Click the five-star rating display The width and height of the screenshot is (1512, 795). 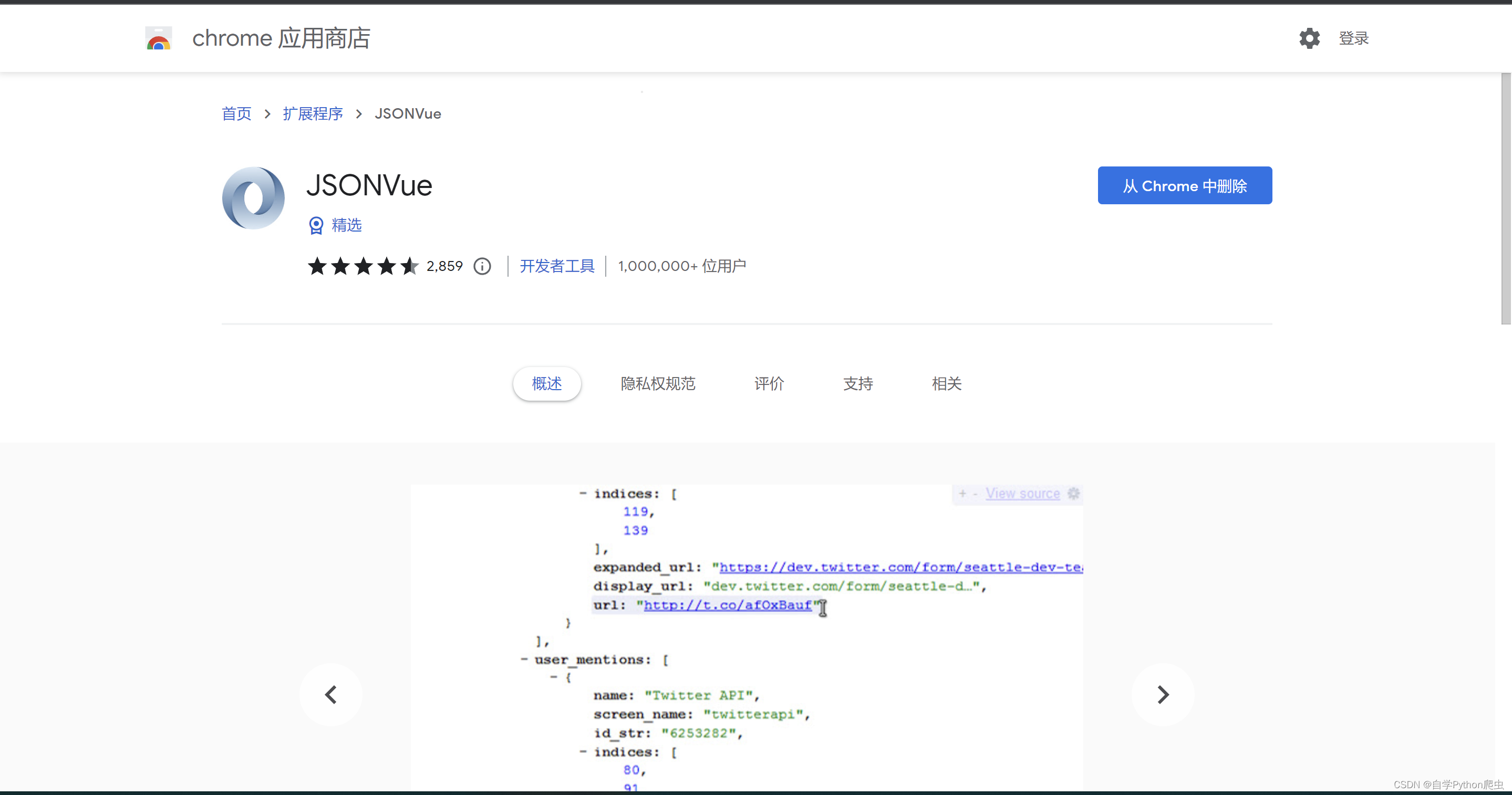(x=363, y=266)
